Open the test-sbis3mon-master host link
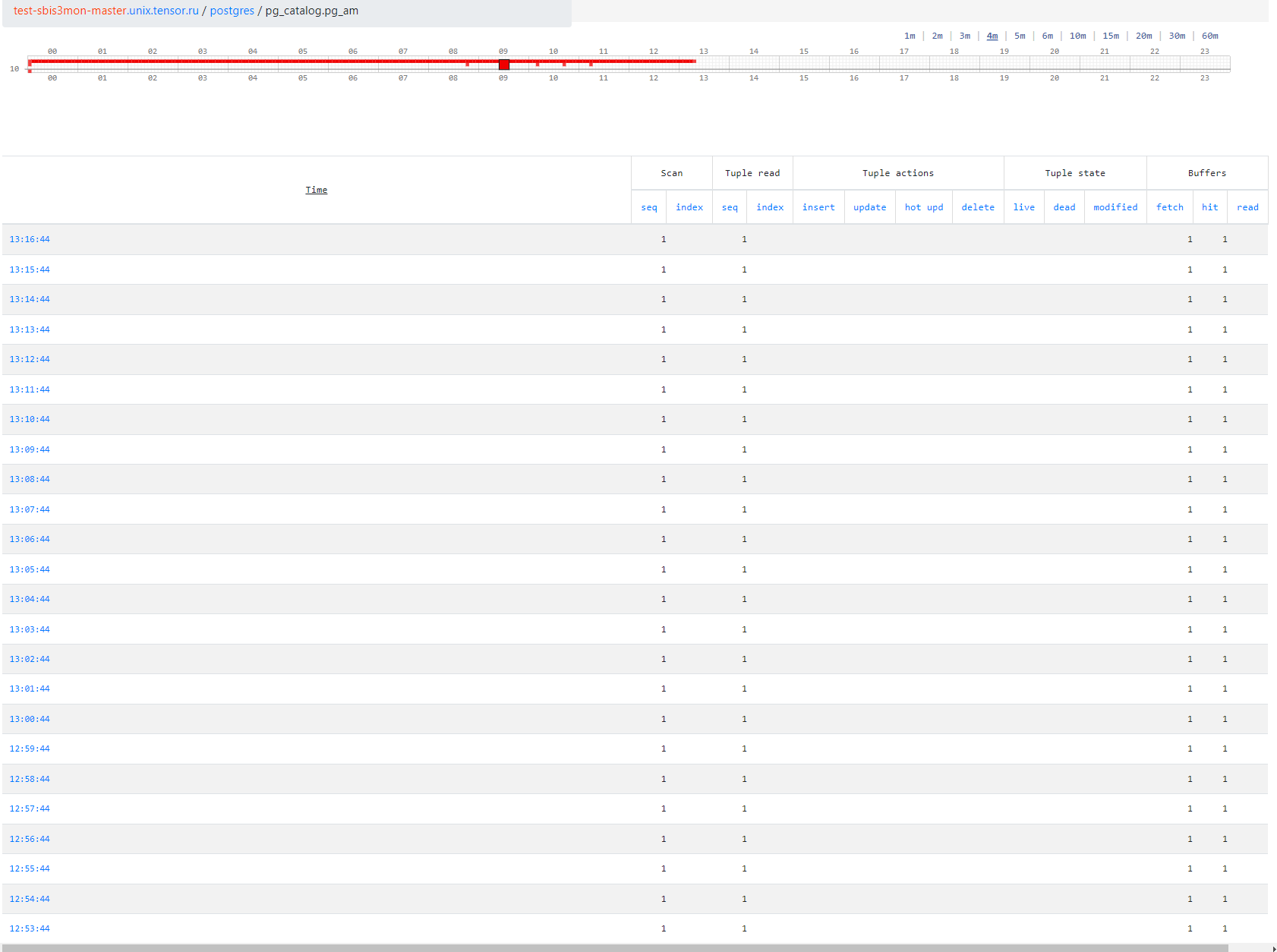The image size is (1277, 952). 106,11
